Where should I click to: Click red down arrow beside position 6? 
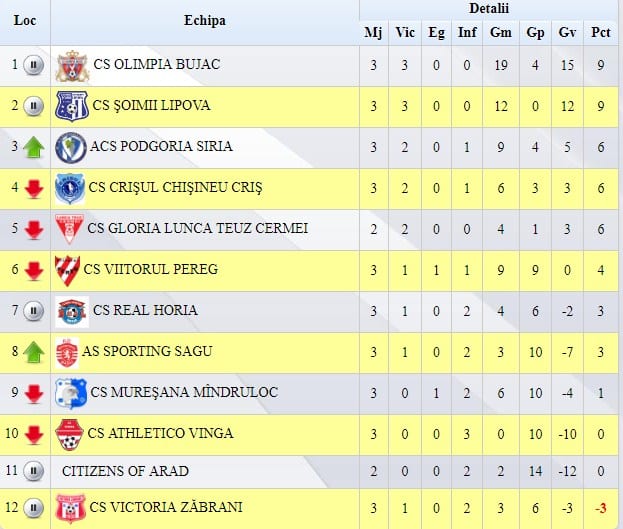click(x=34, y=271)
